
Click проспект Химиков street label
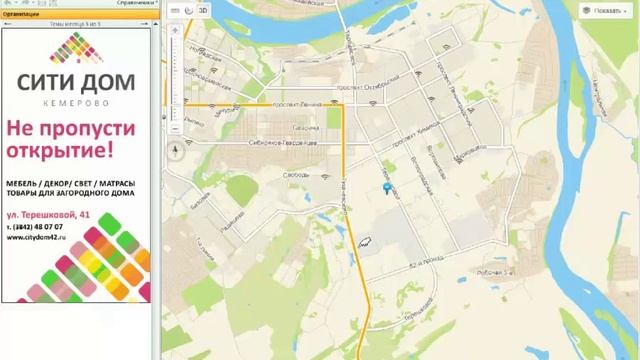(416, 134)
